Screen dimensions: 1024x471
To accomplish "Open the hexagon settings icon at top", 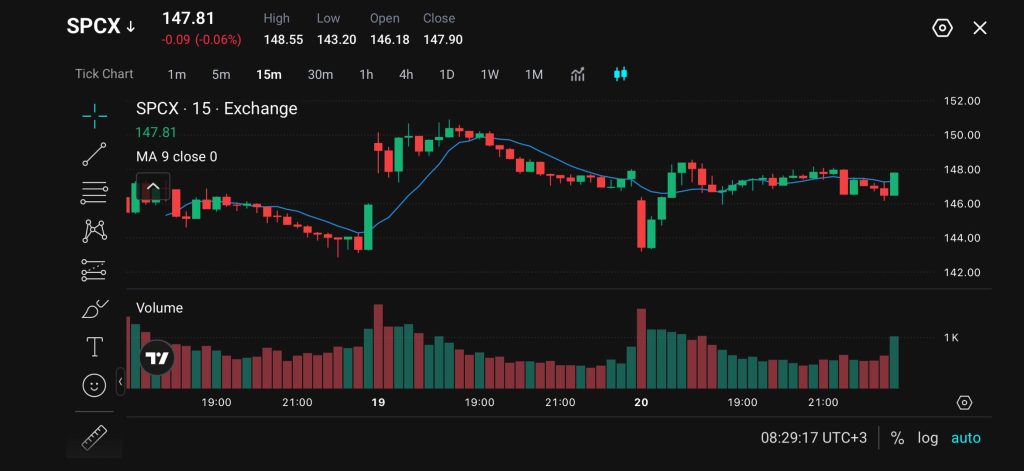I will [942, 28].
